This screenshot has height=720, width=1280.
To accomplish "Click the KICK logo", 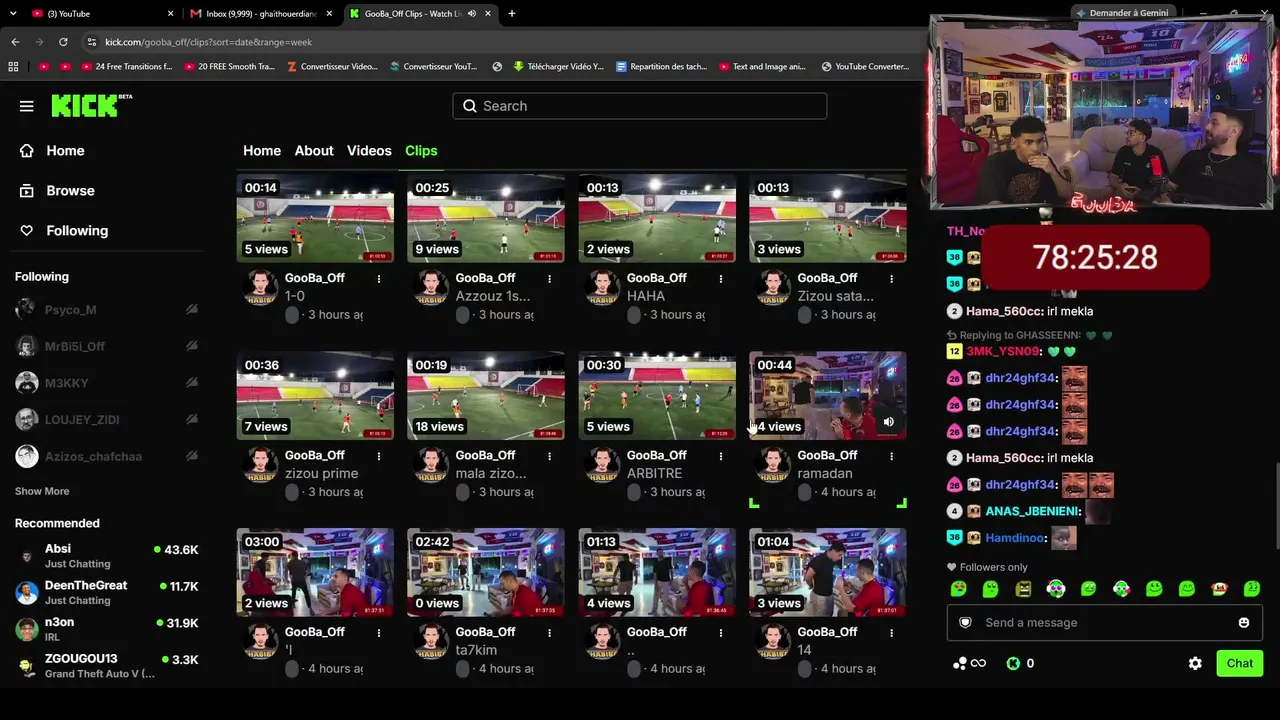I will point(91,105).
